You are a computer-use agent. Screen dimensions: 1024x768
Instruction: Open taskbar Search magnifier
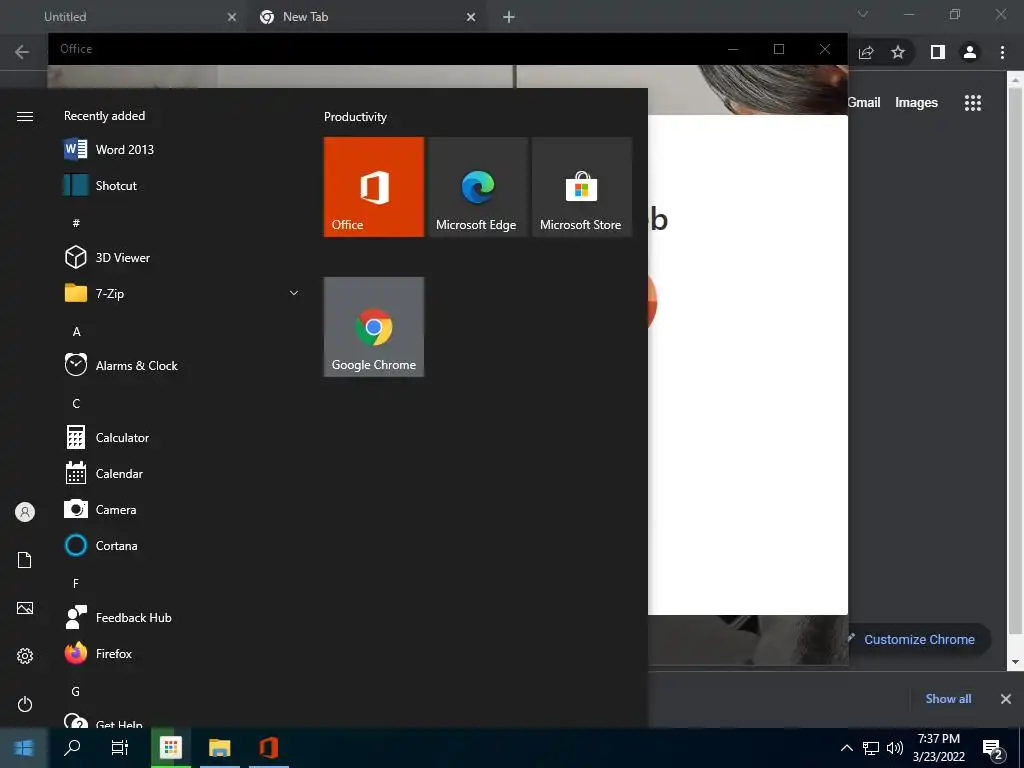pyautogui.click(x=72, y=748)
